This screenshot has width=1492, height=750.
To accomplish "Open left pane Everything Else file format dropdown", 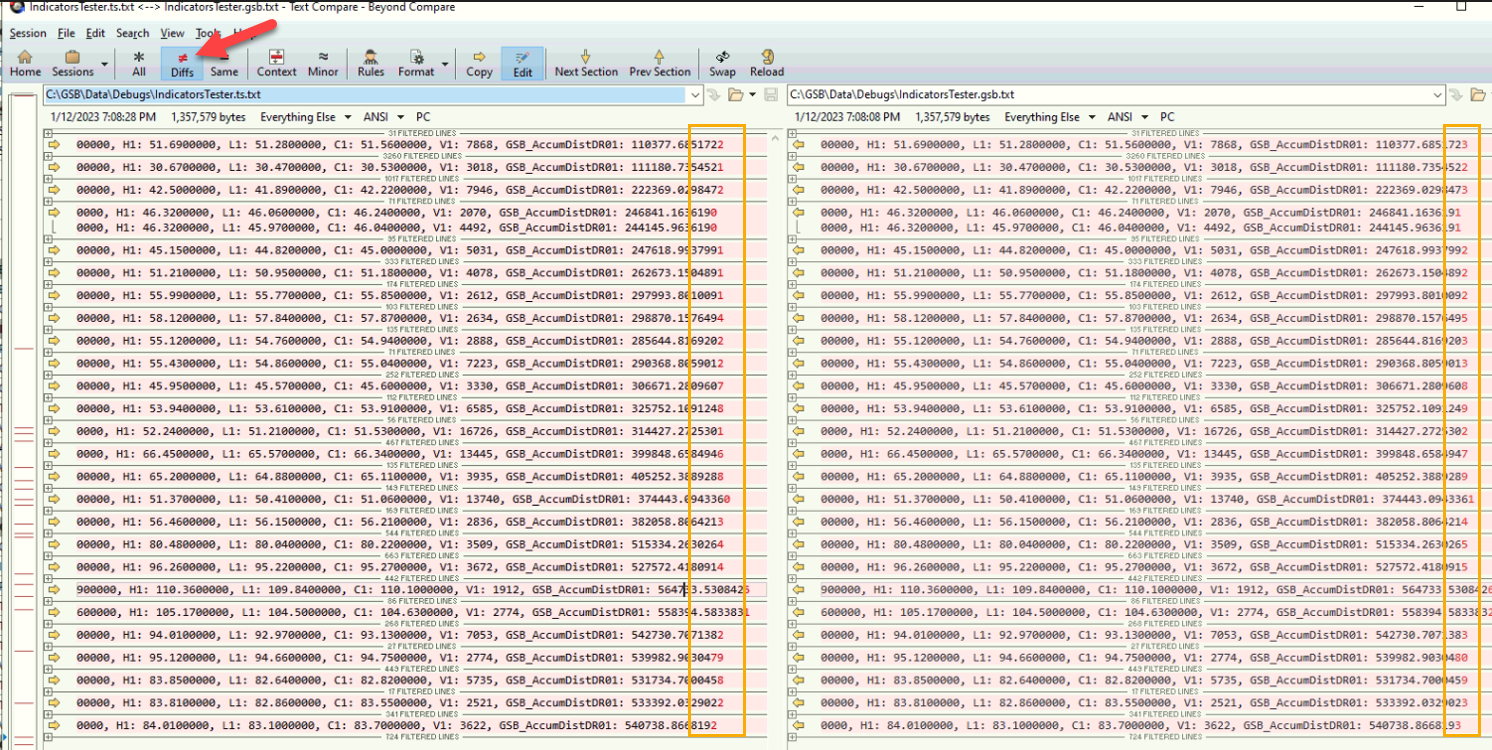I will 306,117.
